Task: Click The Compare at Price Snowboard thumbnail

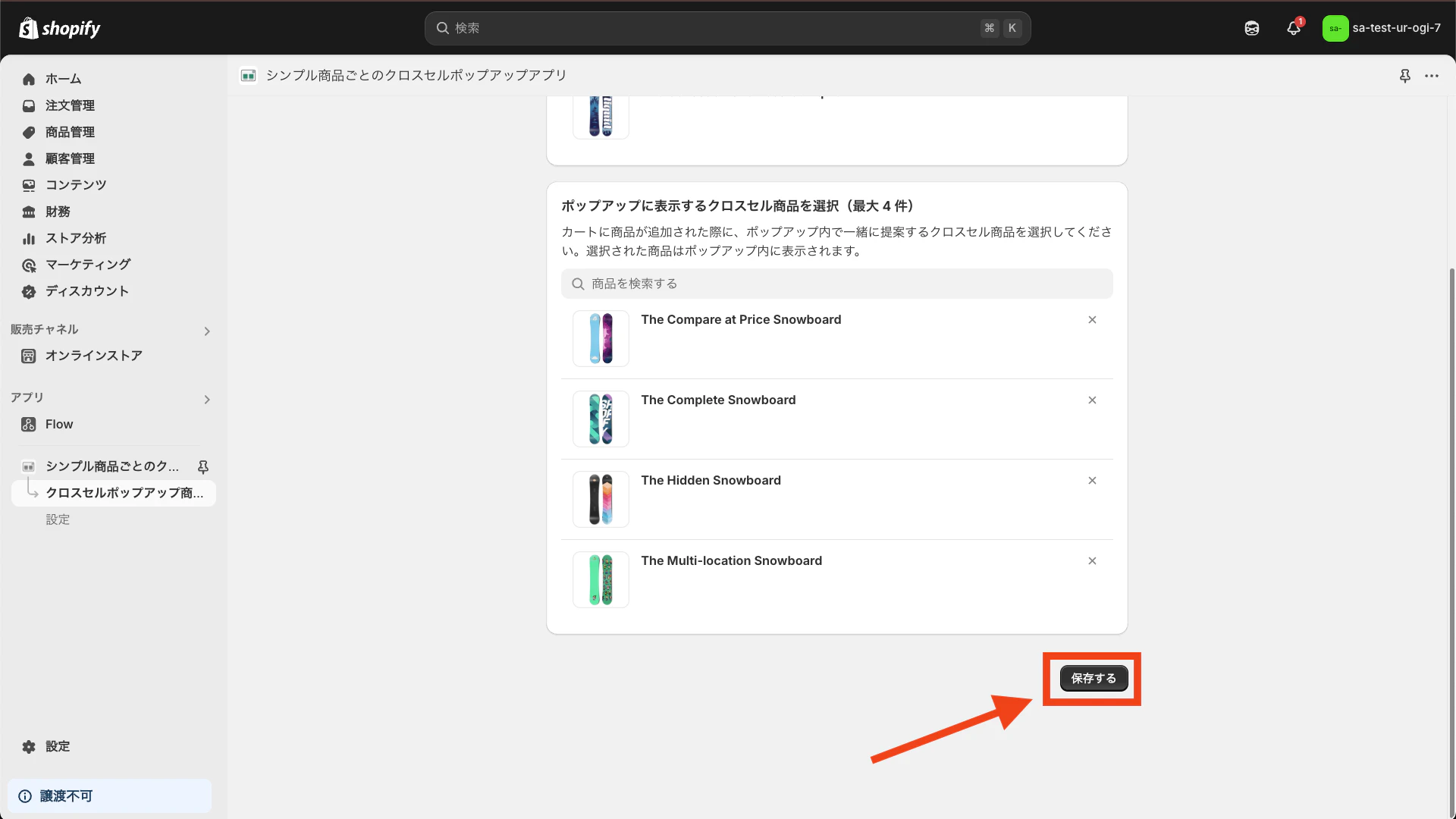Action: 601,338
